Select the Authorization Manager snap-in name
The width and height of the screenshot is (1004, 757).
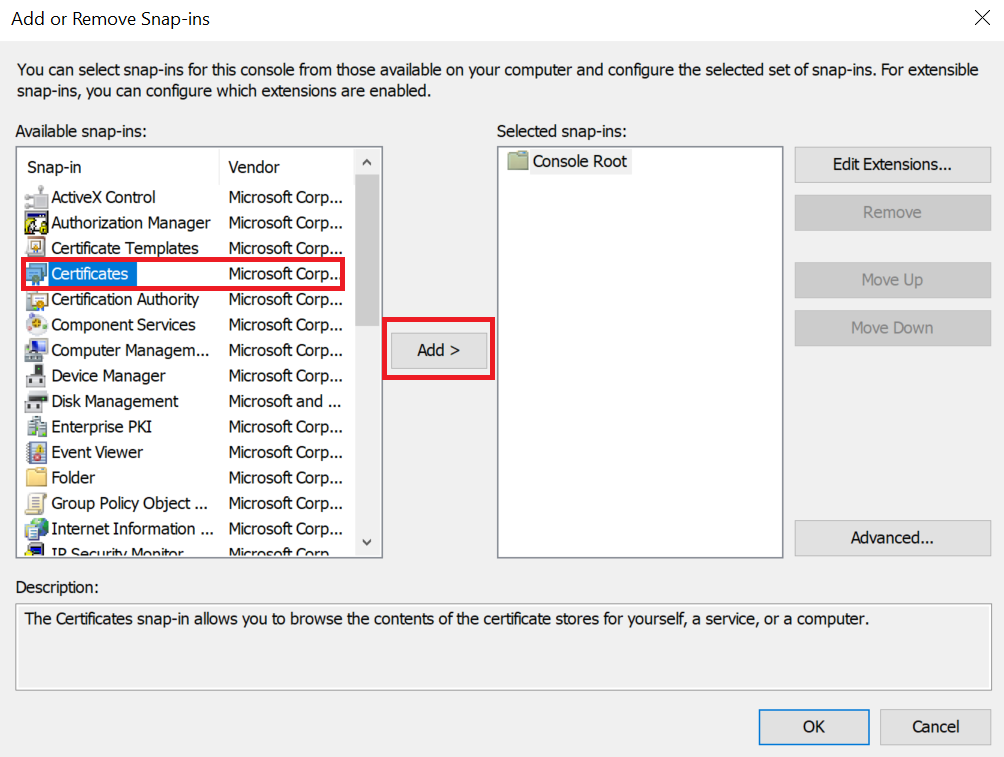point(131,223)
